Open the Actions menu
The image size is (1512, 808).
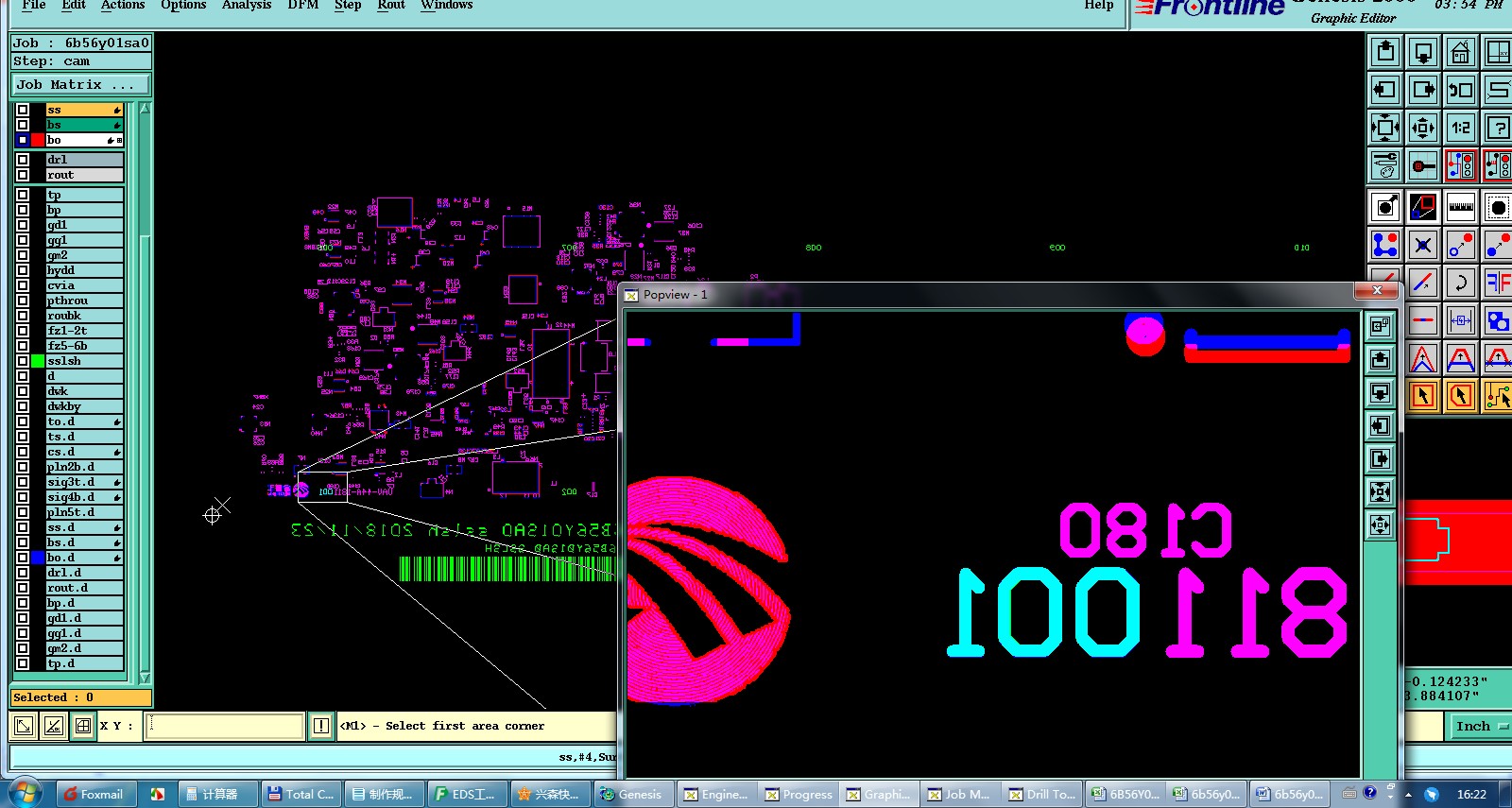coord(123,5)
